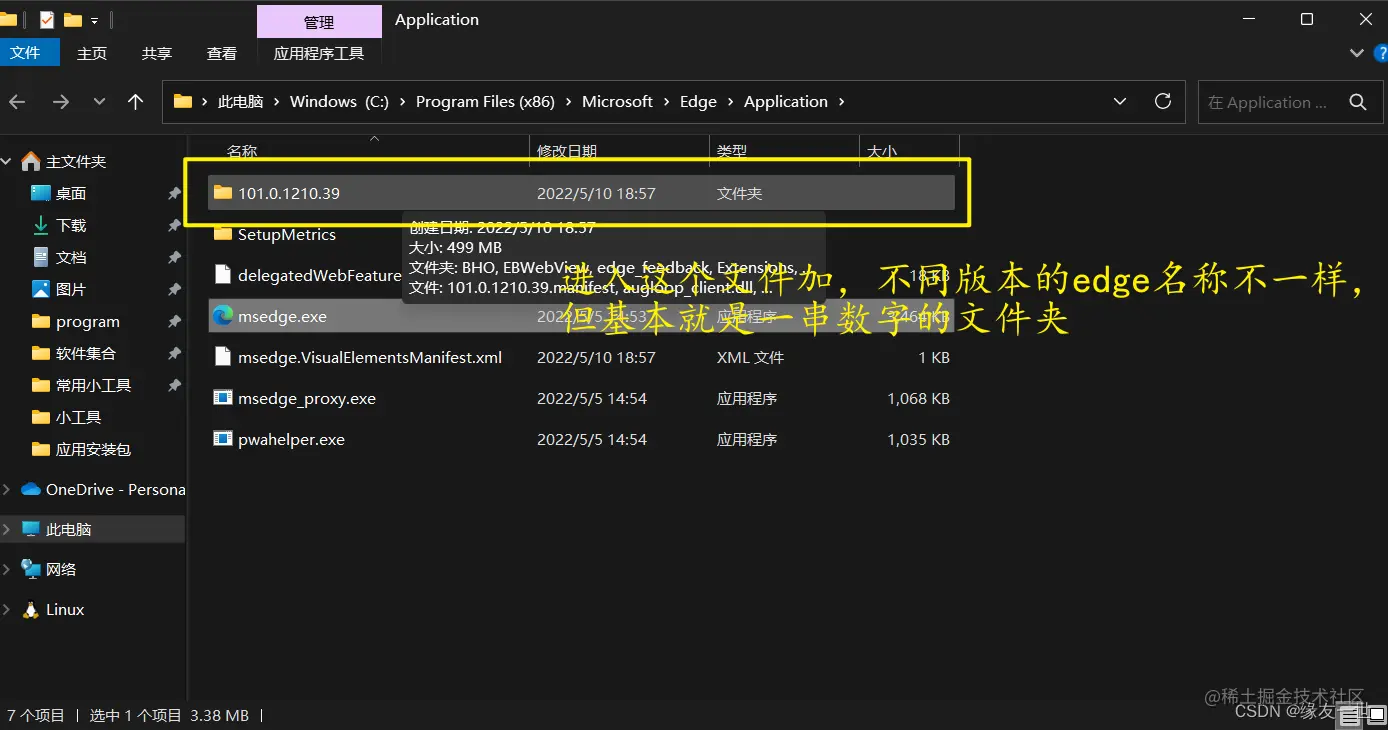Select the 101.0.1210.39 folder
1388x730 pixels.
point(581,193)
